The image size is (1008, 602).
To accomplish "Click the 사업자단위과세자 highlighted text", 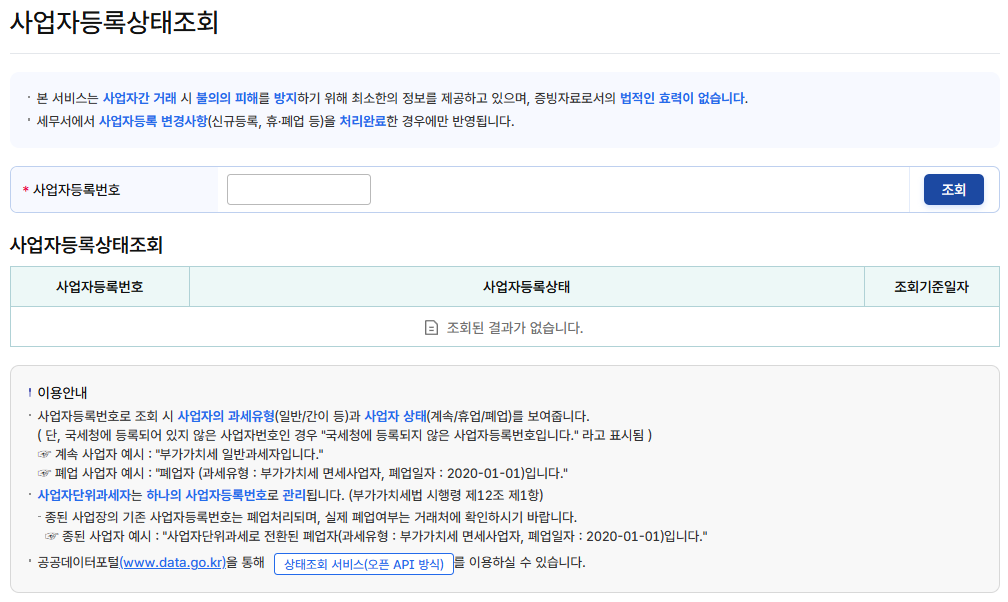I will (x=84, y=495).
